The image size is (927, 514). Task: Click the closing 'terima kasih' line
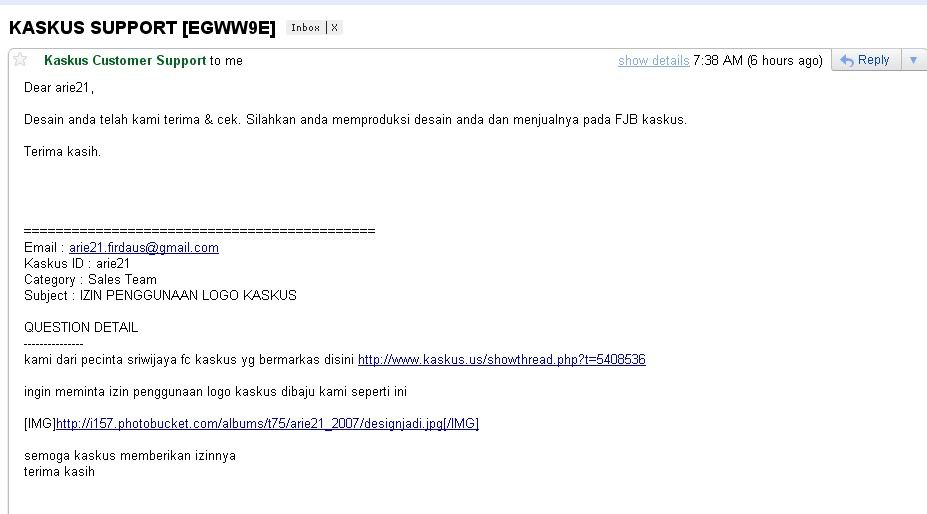point(59,471)
